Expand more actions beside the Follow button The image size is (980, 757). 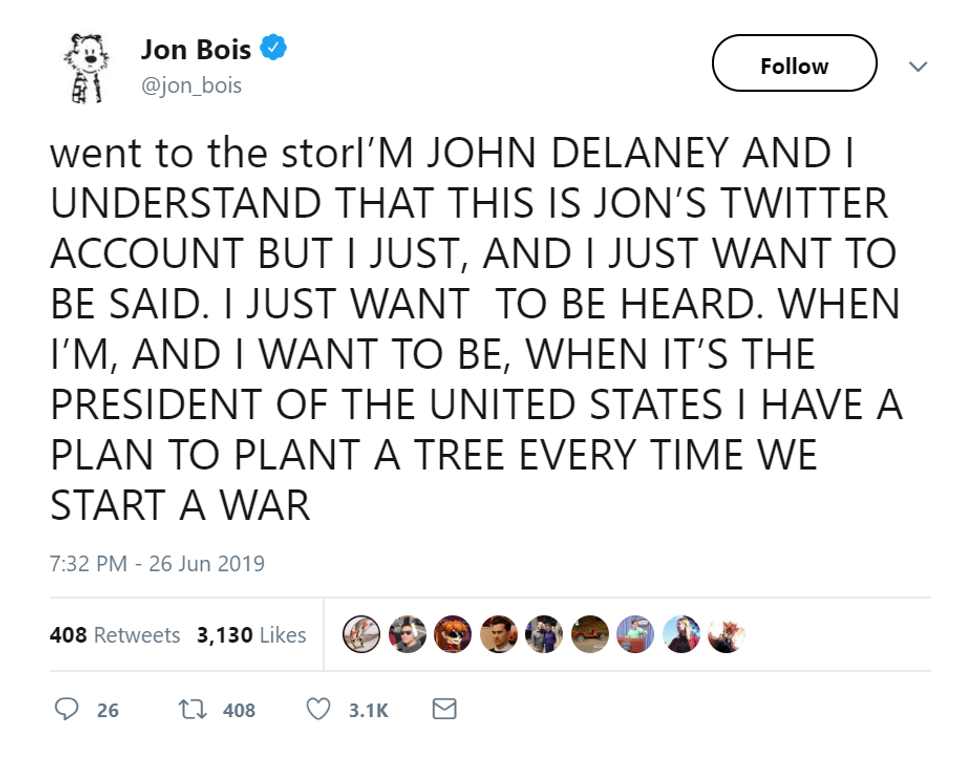pyautogui.click(x=918, y=64)
